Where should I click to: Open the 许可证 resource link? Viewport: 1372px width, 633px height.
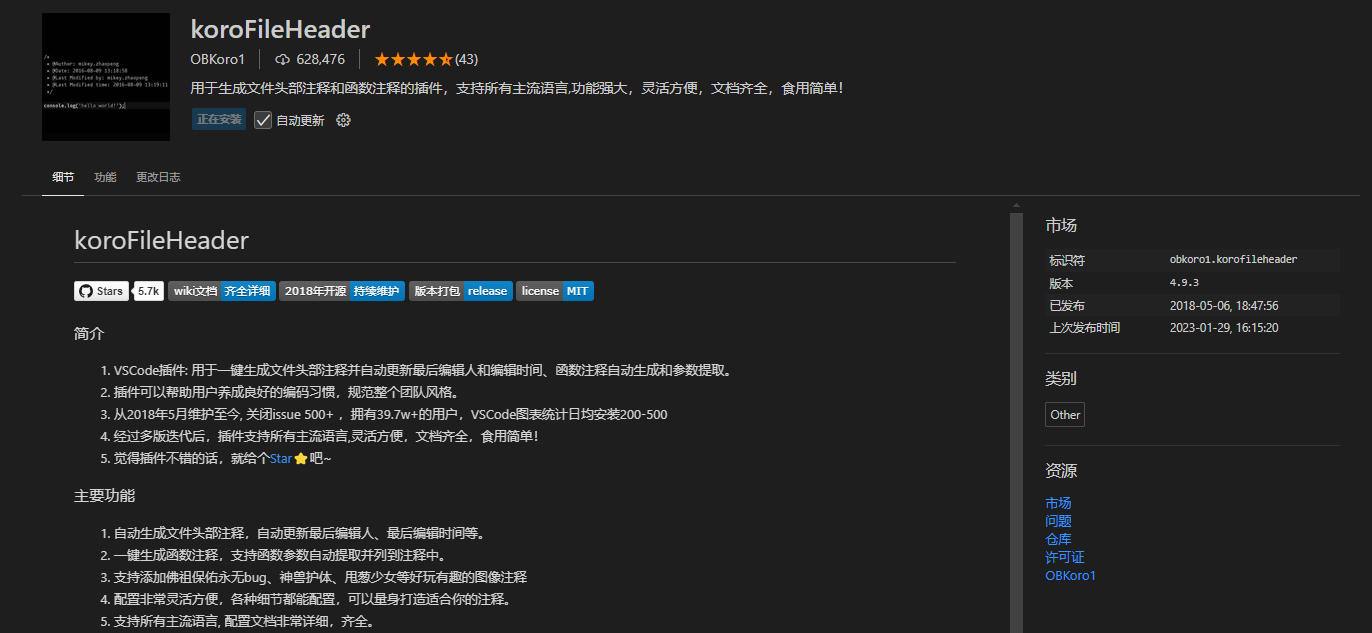click(1064, 557)
